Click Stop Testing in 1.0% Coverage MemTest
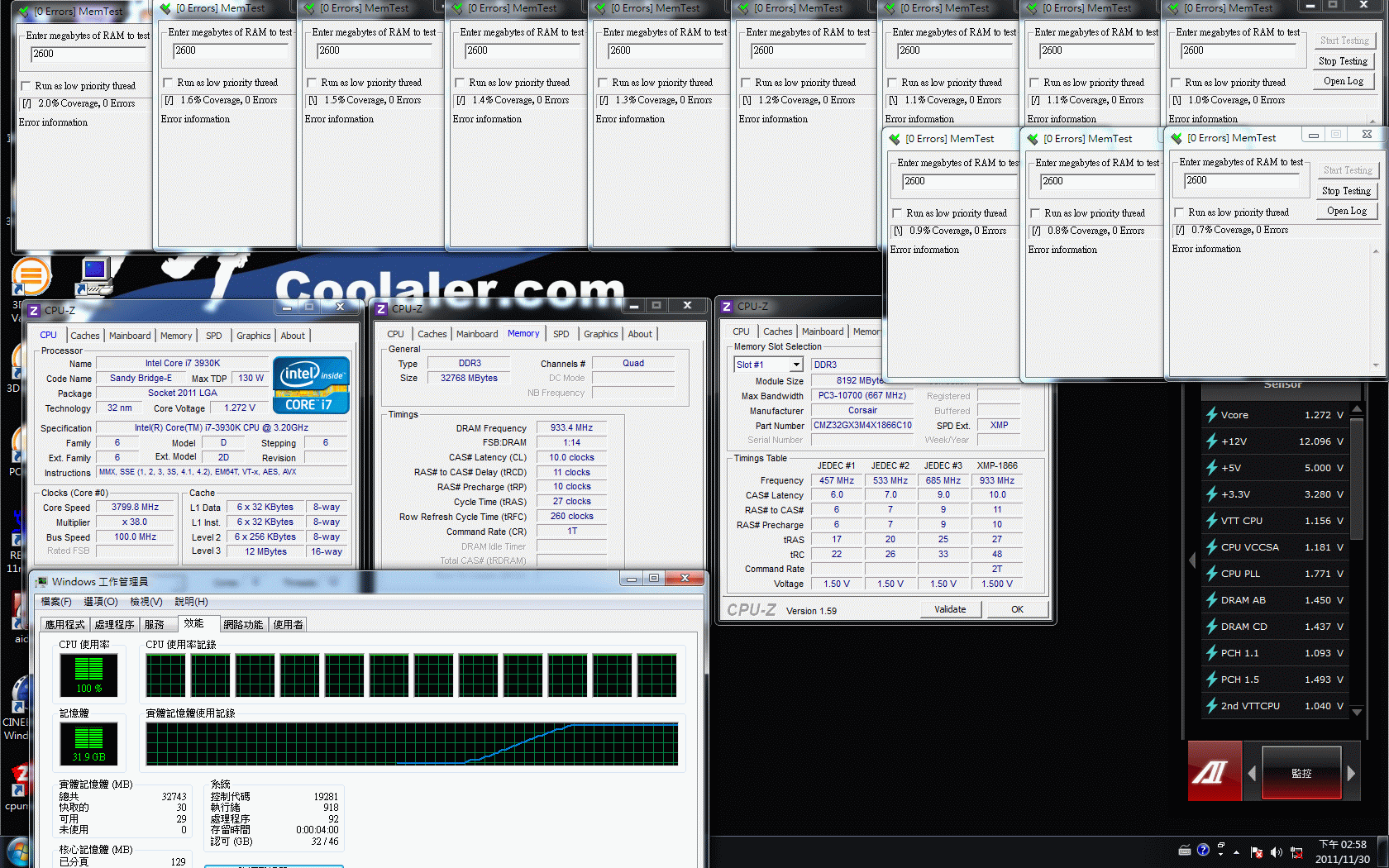 (x=1343, y=61)
